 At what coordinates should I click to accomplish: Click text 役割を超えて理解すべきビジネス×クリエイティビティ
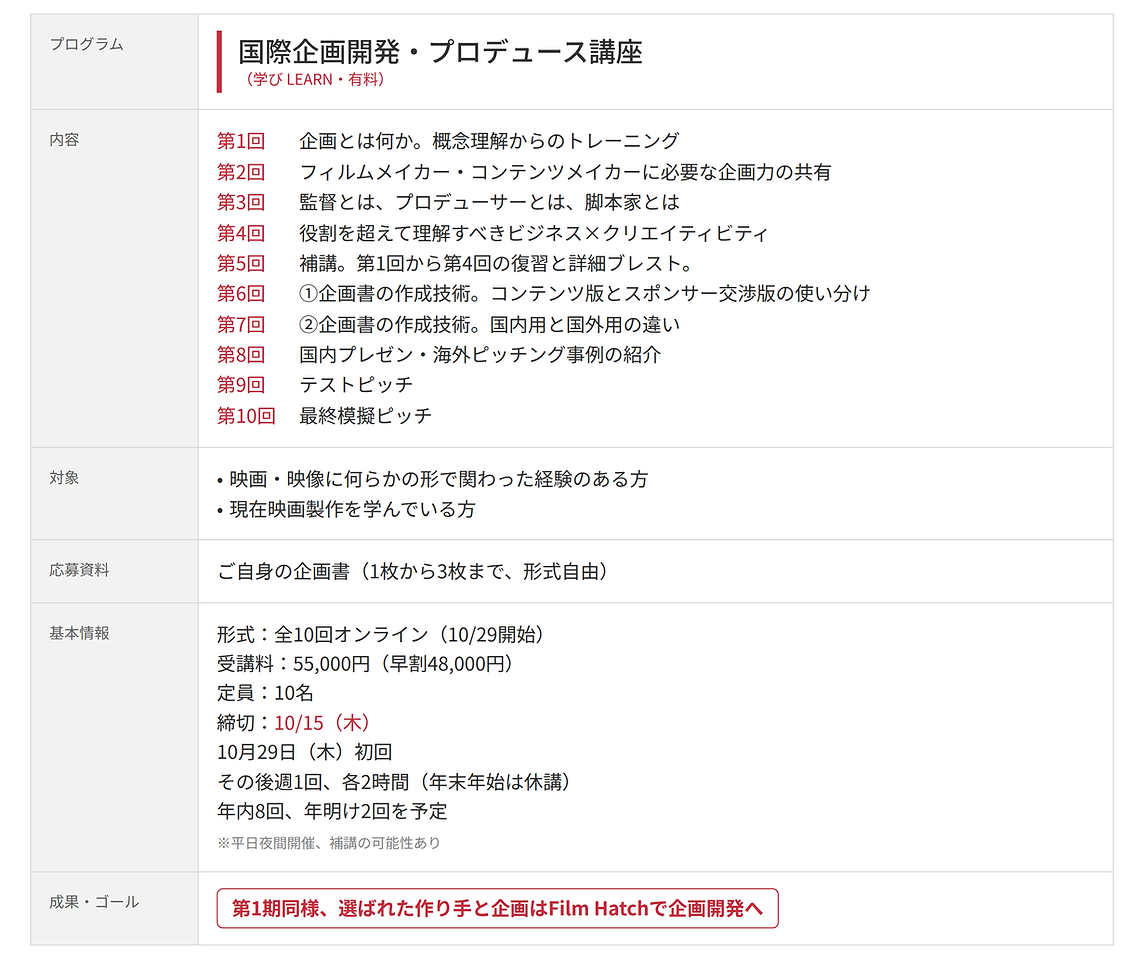(x=533, y=233)
